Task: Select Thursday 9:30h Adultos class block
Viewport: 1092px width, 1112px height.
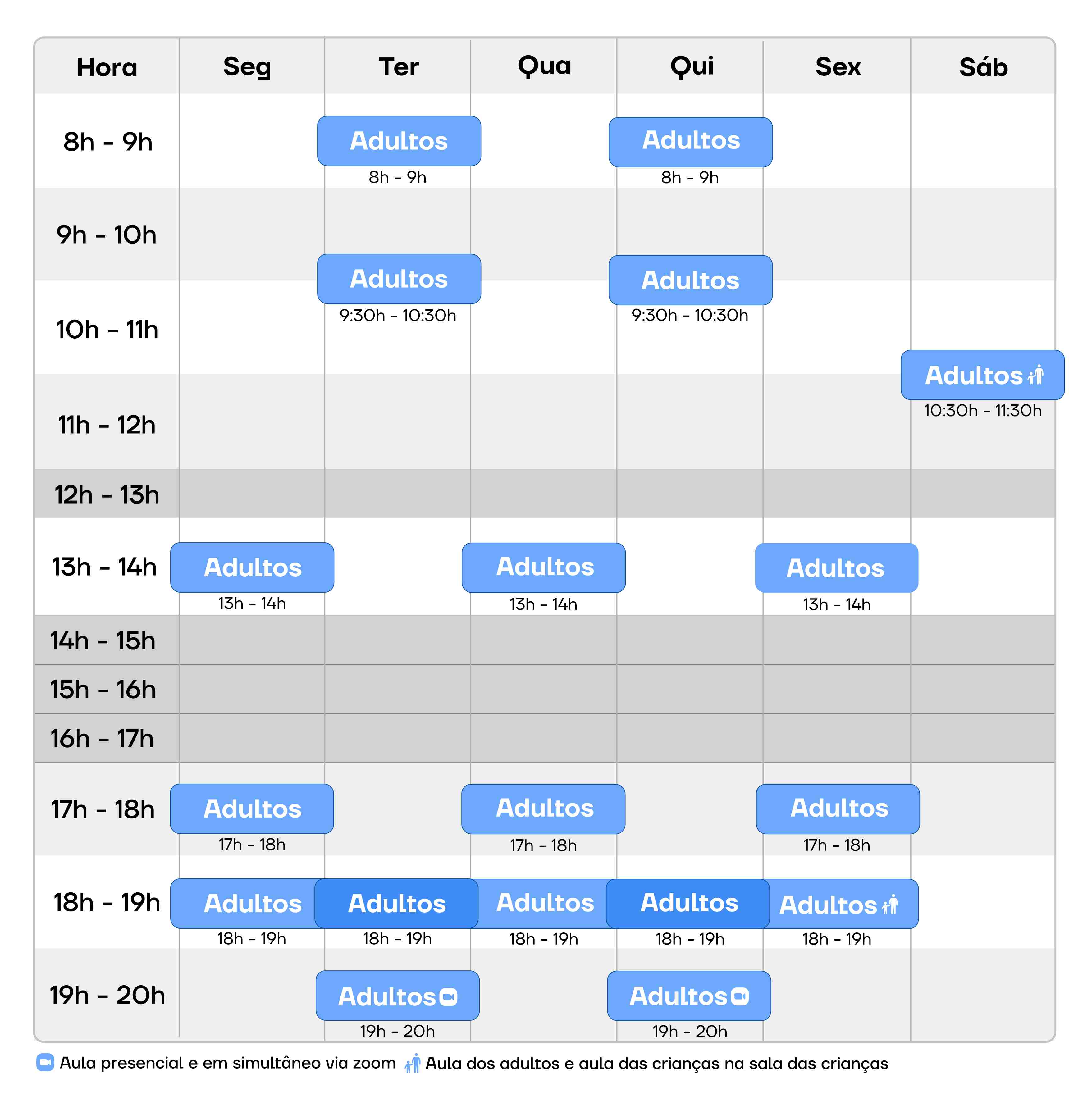Action: point(690,280)
